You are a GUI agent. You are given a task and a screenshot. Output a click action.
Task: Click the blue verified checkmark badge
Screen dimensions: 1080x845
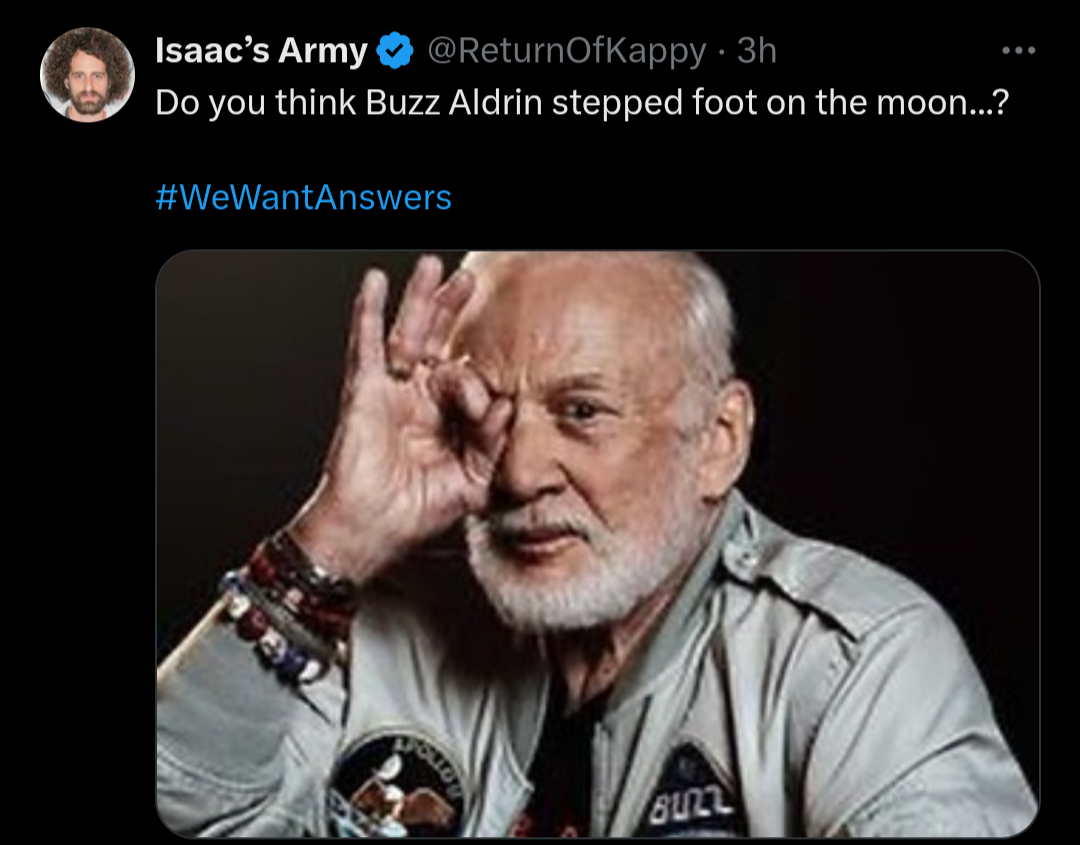click(395, 51)
